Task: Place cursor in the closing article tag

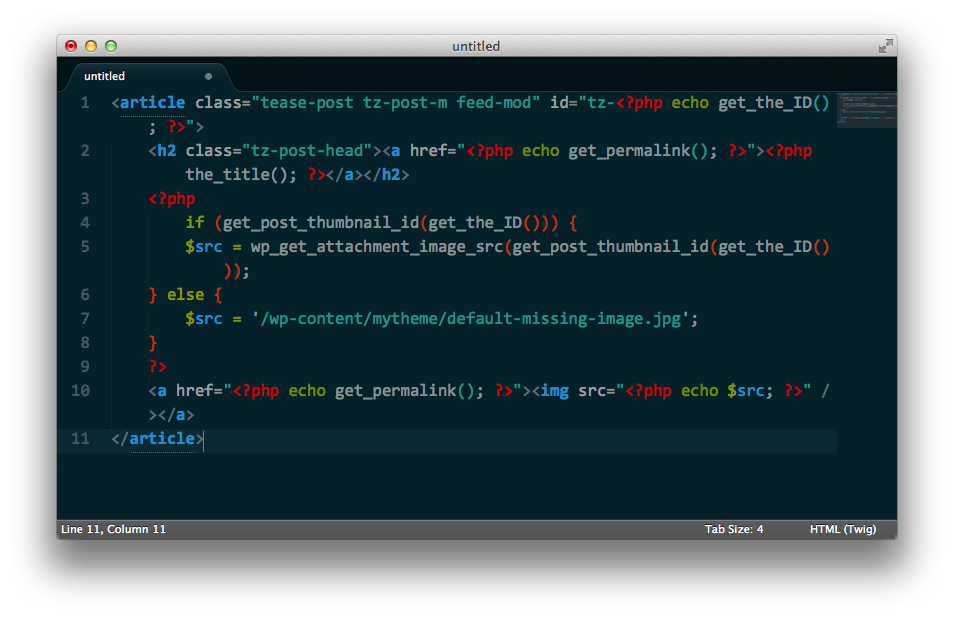Action: click(x=161, y=439)
